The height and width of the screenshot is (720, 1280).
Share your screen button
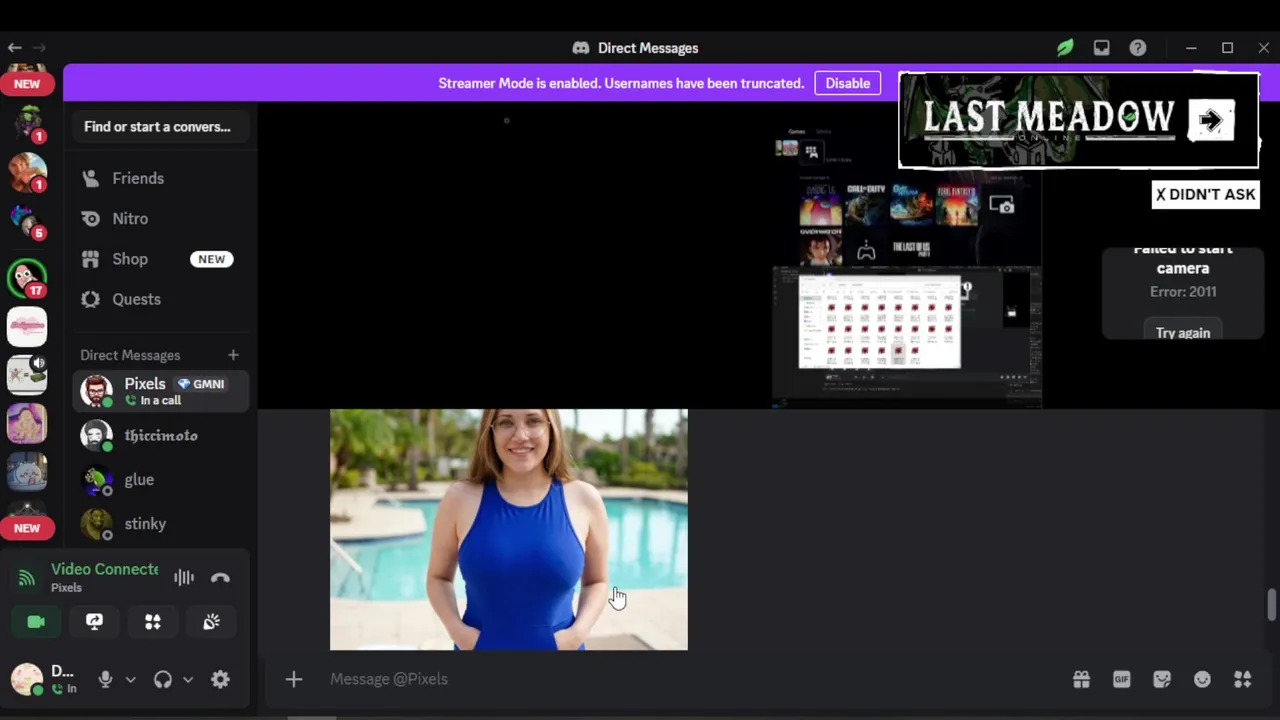pos(94,622)
